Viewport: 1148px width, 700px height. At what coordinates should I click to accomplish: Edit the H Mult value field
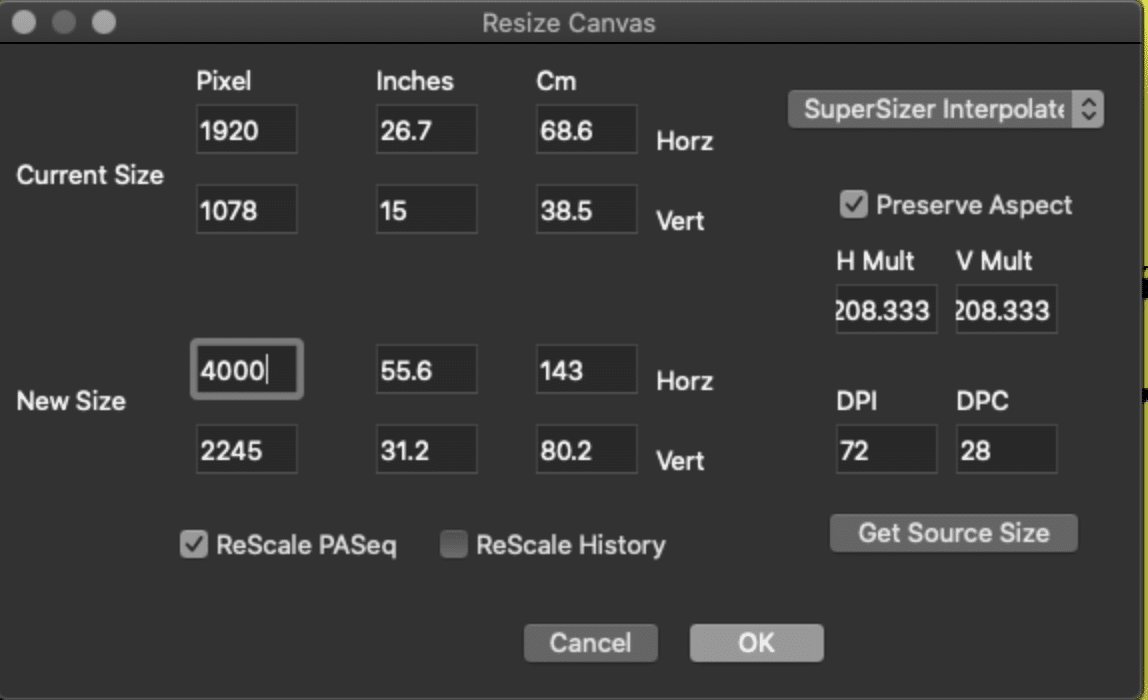click(x=887, y=310)
